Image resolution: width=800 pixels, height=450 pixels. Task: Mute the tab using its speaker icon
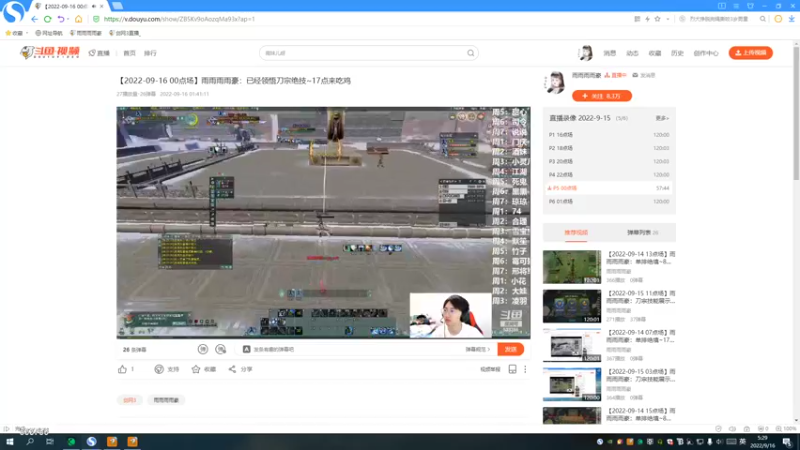click(x=94, y=6)
